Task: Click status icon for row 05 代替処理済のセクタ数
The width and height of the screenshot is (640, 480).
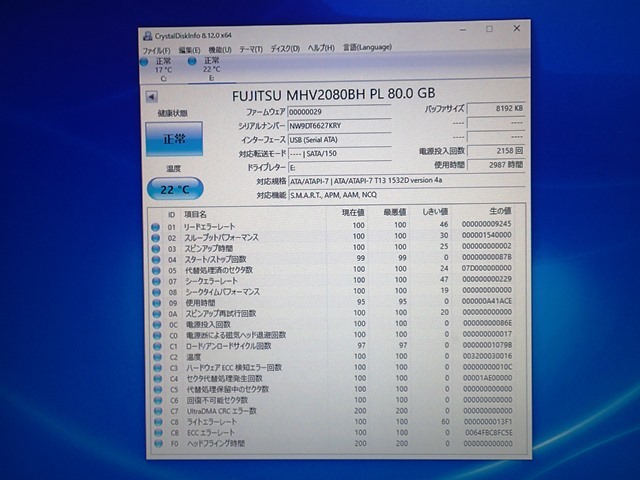Action: pos(156,271)
